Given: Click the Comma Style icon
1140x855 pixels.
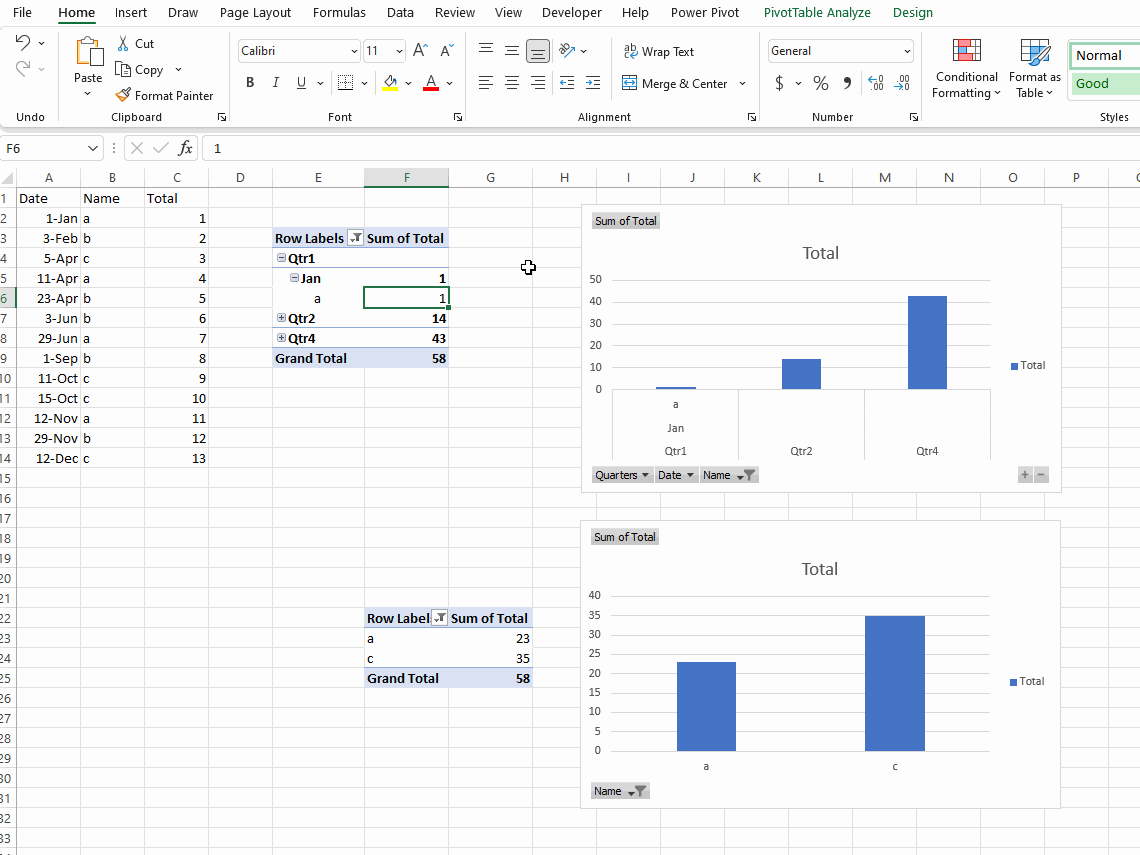Looking at the screenshot, I should tap(847, 83).
